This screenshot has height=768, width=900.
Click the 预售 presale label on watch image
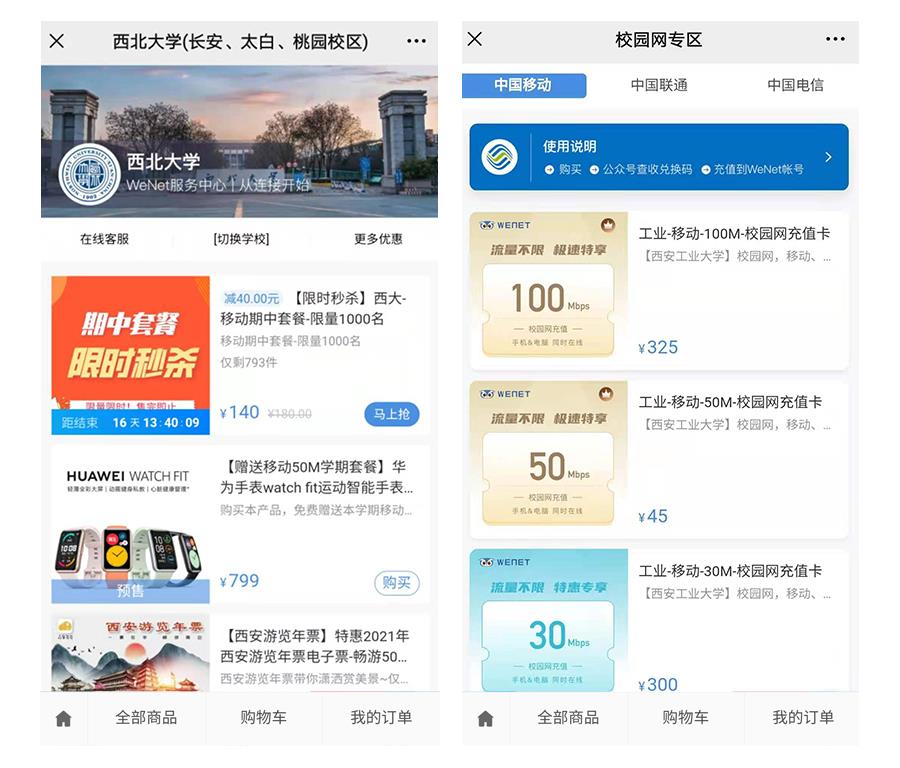click(130, 591)
